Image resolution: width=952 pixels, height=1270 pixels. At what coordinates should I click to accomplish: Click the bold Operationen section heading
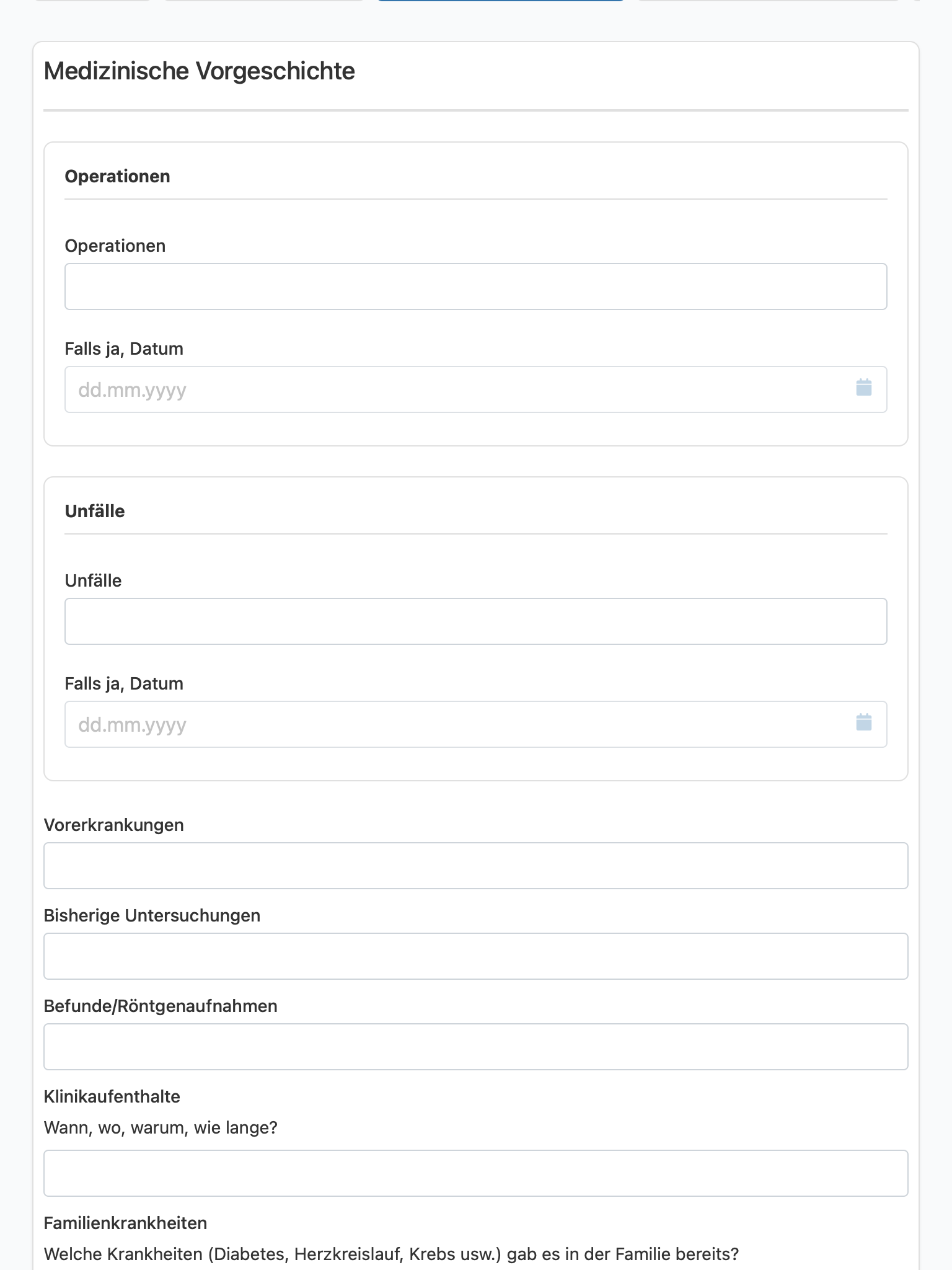(x=117, y=176)
